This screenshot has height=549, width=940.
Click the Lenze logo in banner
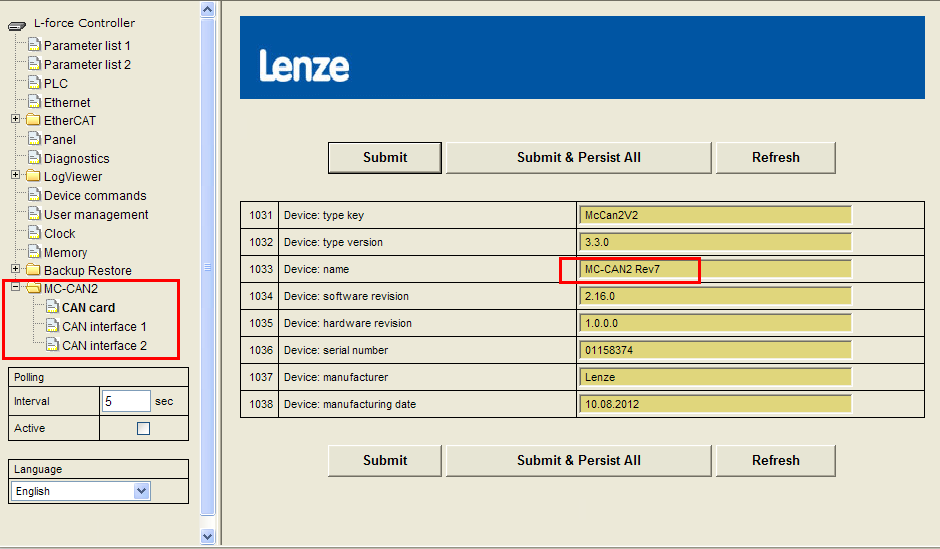click(x=304, y=66)
